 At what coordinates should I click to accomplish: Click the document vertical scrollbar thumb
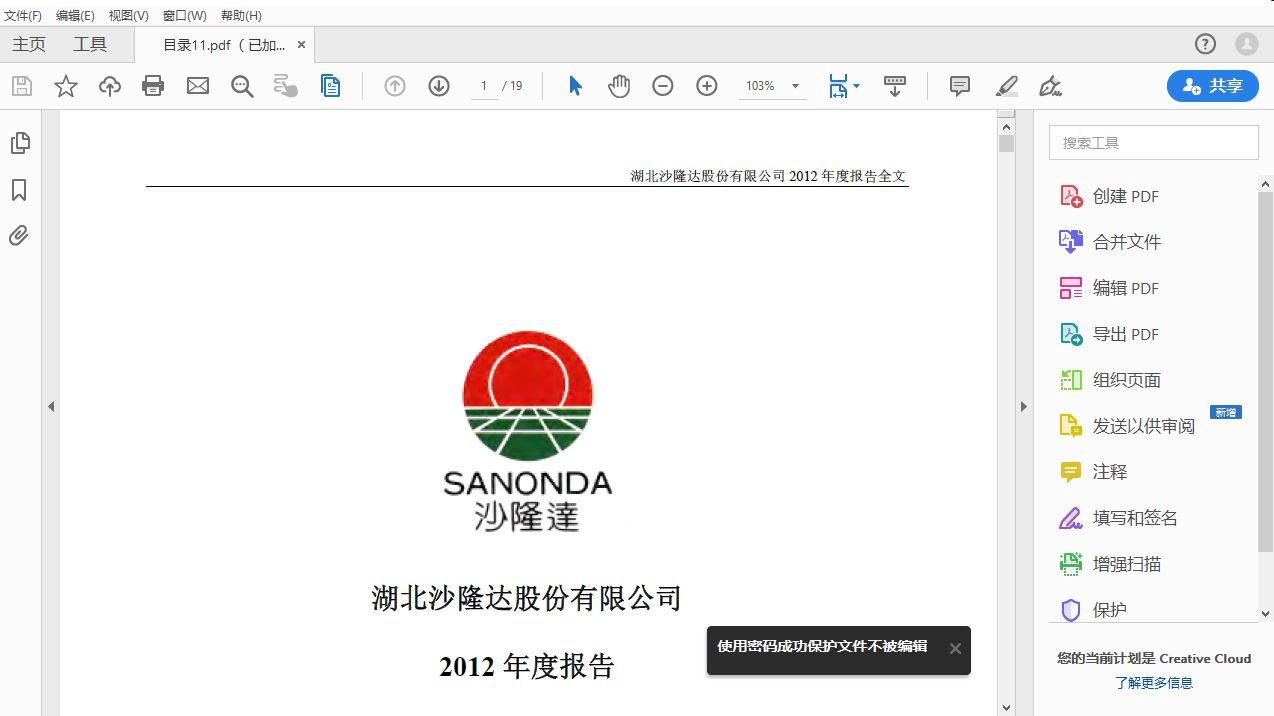click(1006, 143)
